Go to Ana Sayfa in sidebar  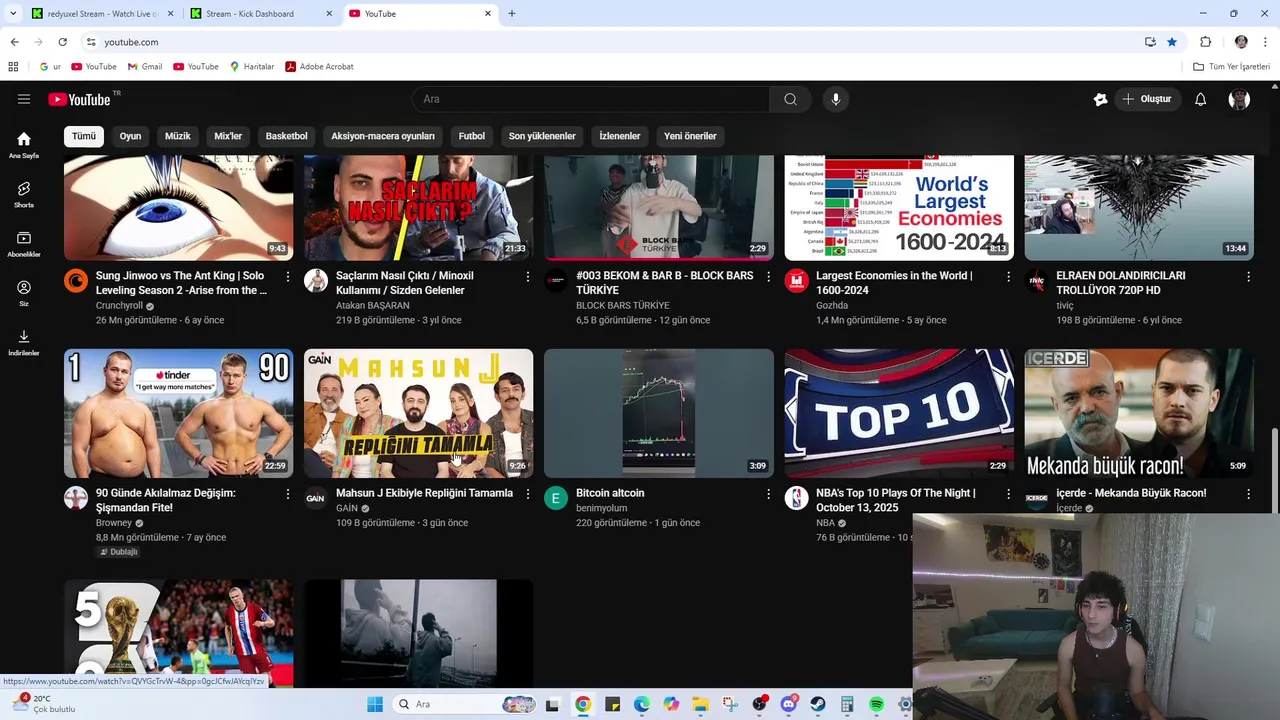(24, 145)
